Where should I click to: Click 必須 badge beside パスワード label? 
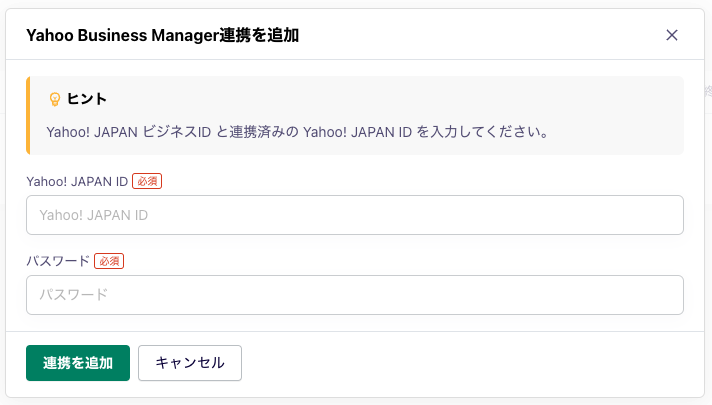[109, 261]
